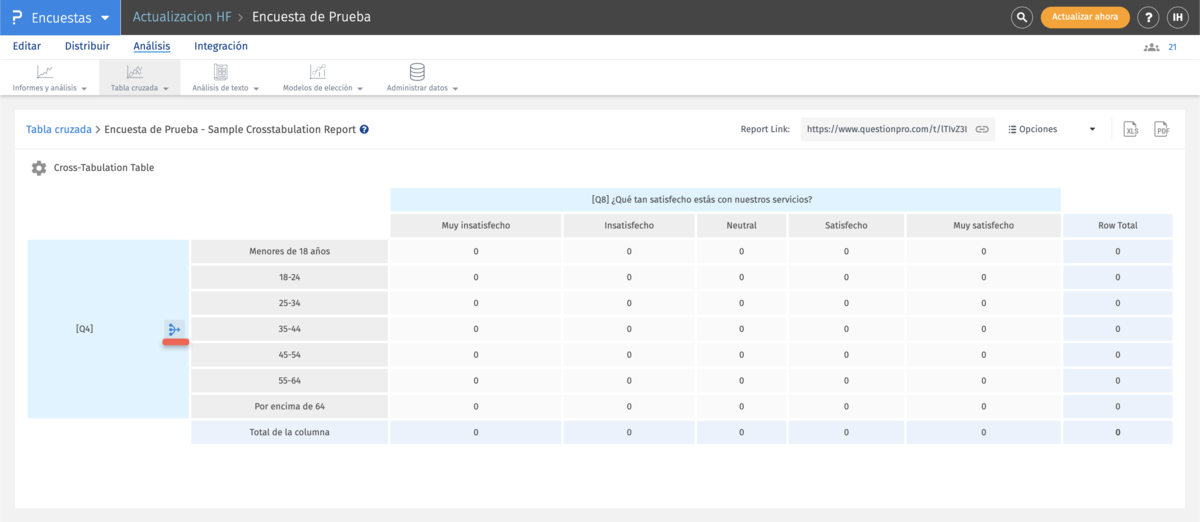The image size is (1200, 522).
Task: Click the Q4 pivot branch icon
Action: [x=175, y=329]
